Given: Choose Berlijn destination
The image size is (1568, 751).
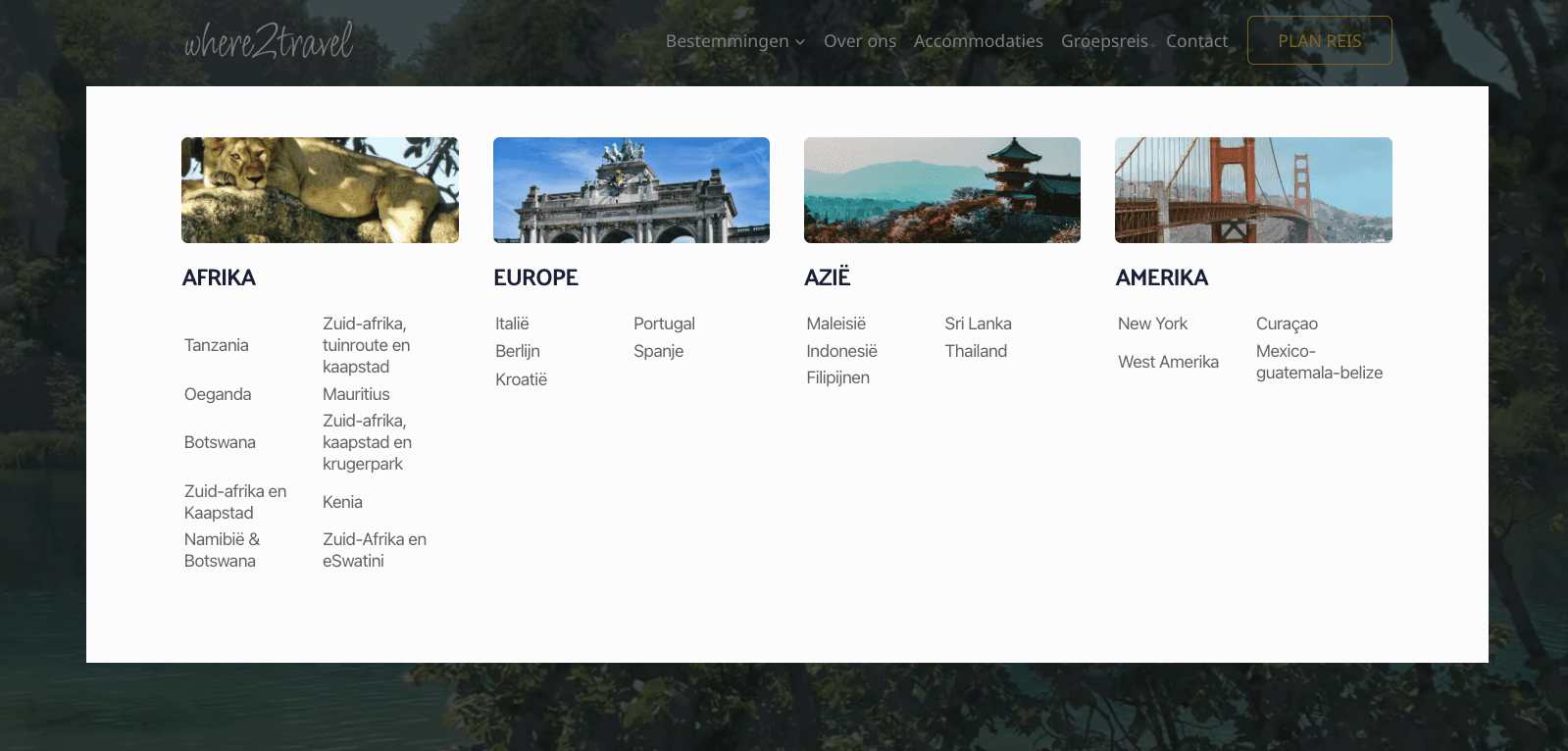Looking at the screenshot, I should coord(518,351).
